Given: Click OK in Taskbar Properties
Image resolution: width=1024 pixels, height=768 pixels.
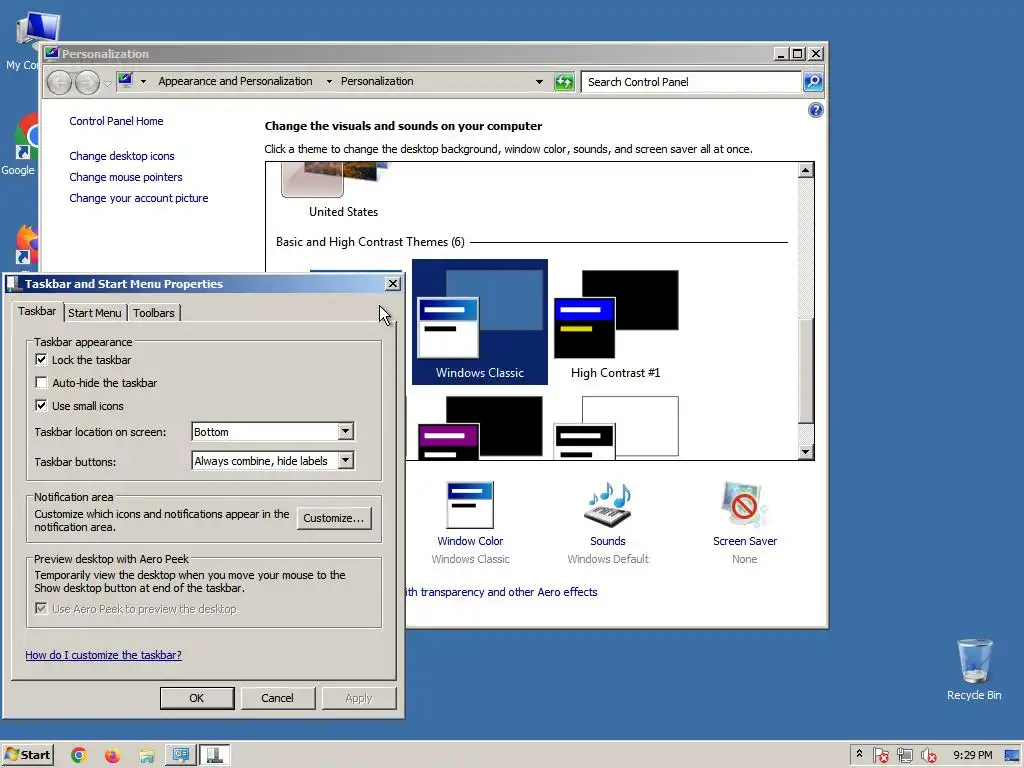Looking at the screenshot, I should [x=197, y=698].
